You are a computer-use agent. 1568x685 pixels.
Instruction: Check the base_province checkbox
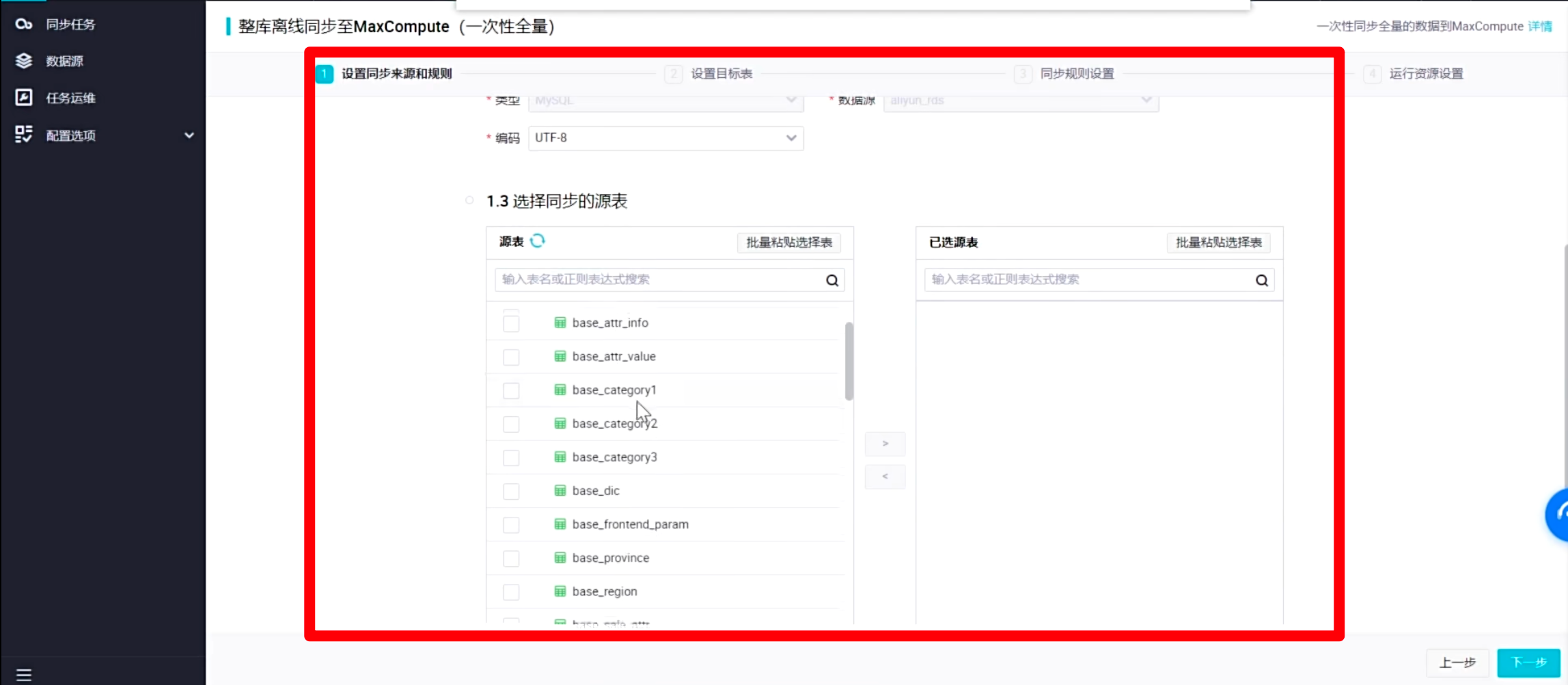511,559
